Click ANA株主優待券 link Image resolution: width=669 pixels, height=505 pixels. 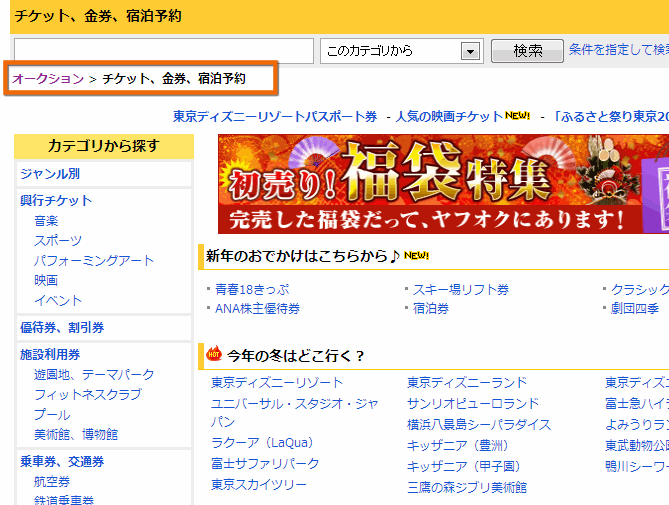tap(257, 309)
